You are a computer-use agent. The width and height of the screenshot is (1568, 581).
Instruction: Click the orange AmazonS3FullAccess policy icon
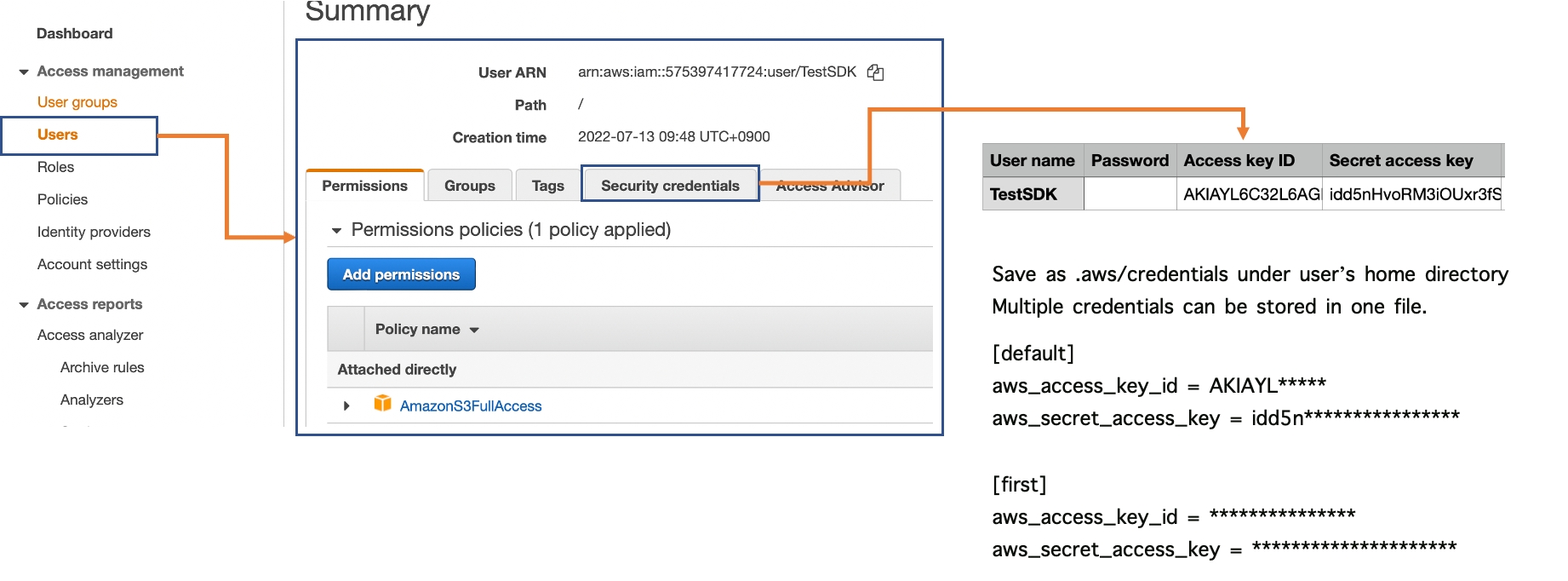click(x=382, y=404)
